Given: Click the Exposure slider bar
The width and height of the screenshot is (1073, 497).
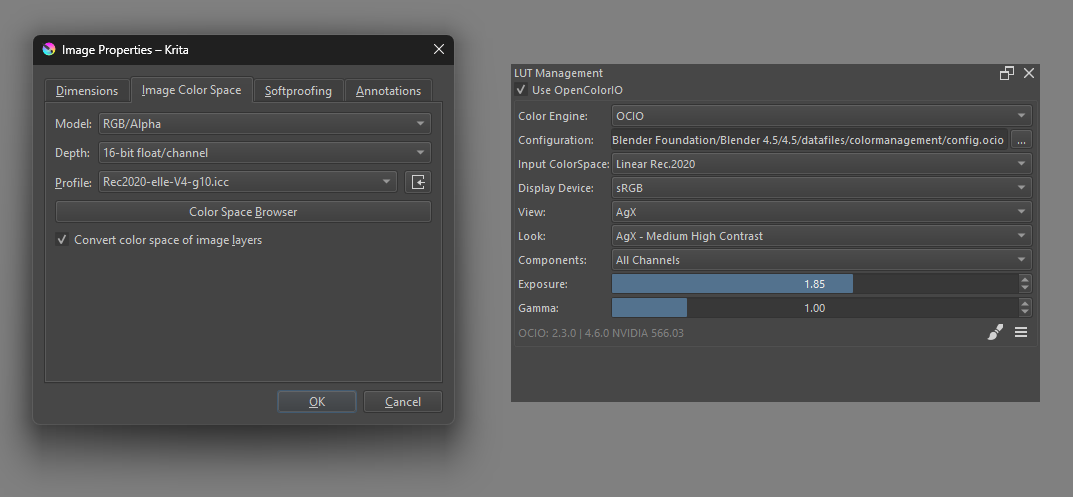Looking at the screenshot, I should (814, 284).
